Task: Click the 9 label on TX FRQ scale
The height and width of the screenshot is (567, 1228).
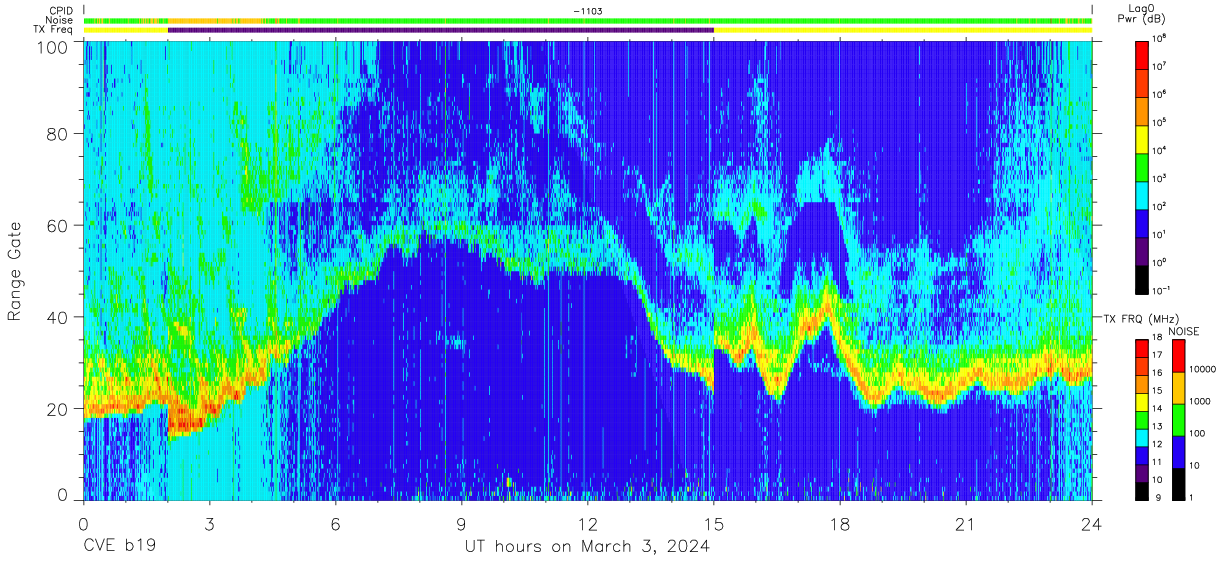Action: pyautogui.click(x=1157, y=496)
